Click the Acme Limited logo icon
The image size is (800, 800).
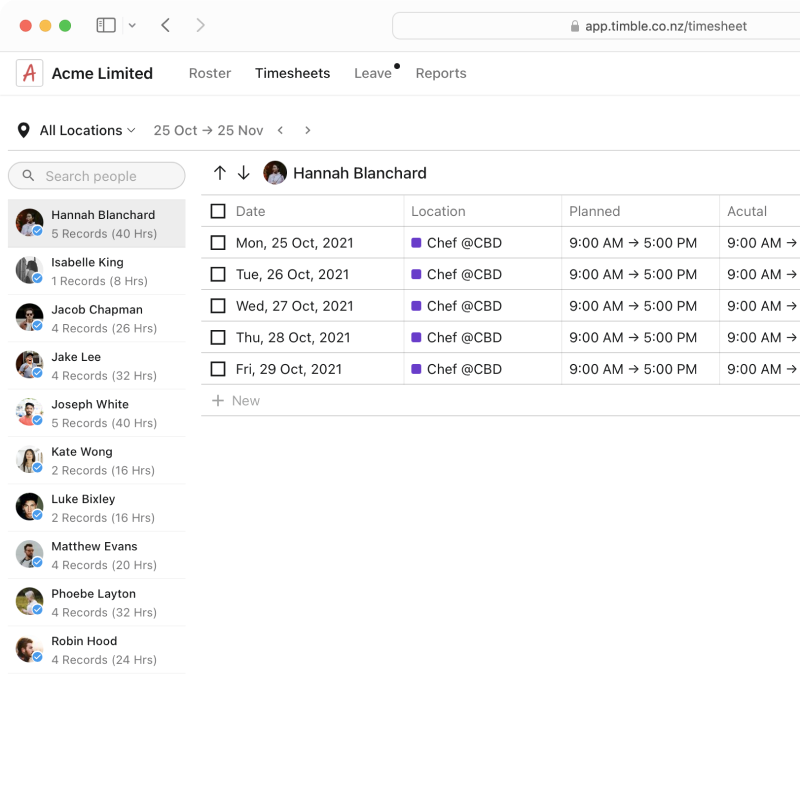coord(27,72)
